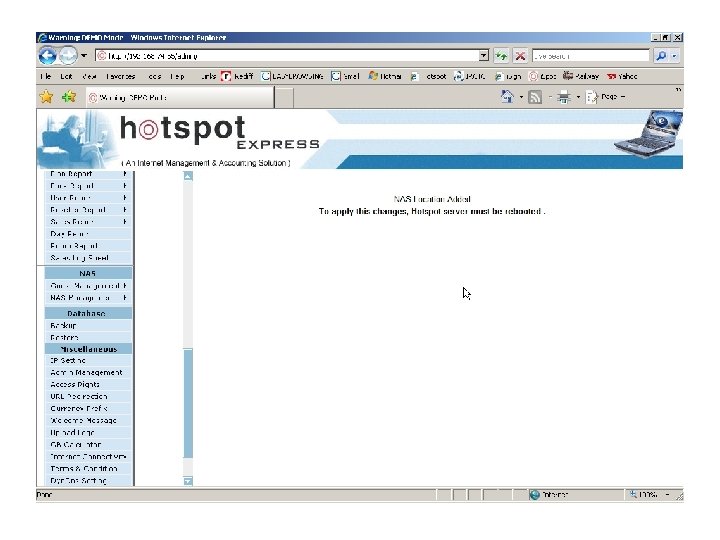Open the recent pages dropdown beside Forward
The height and width of the screenshot is (540, 720).
point(84,56)
